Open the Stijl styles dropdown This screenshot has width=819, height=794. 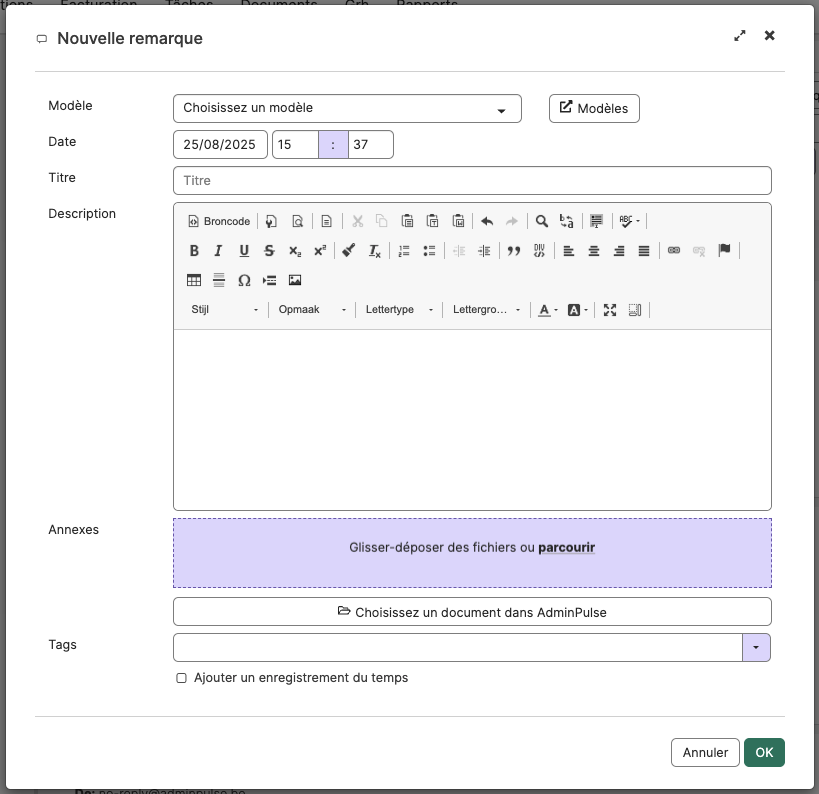coord(224,309)
